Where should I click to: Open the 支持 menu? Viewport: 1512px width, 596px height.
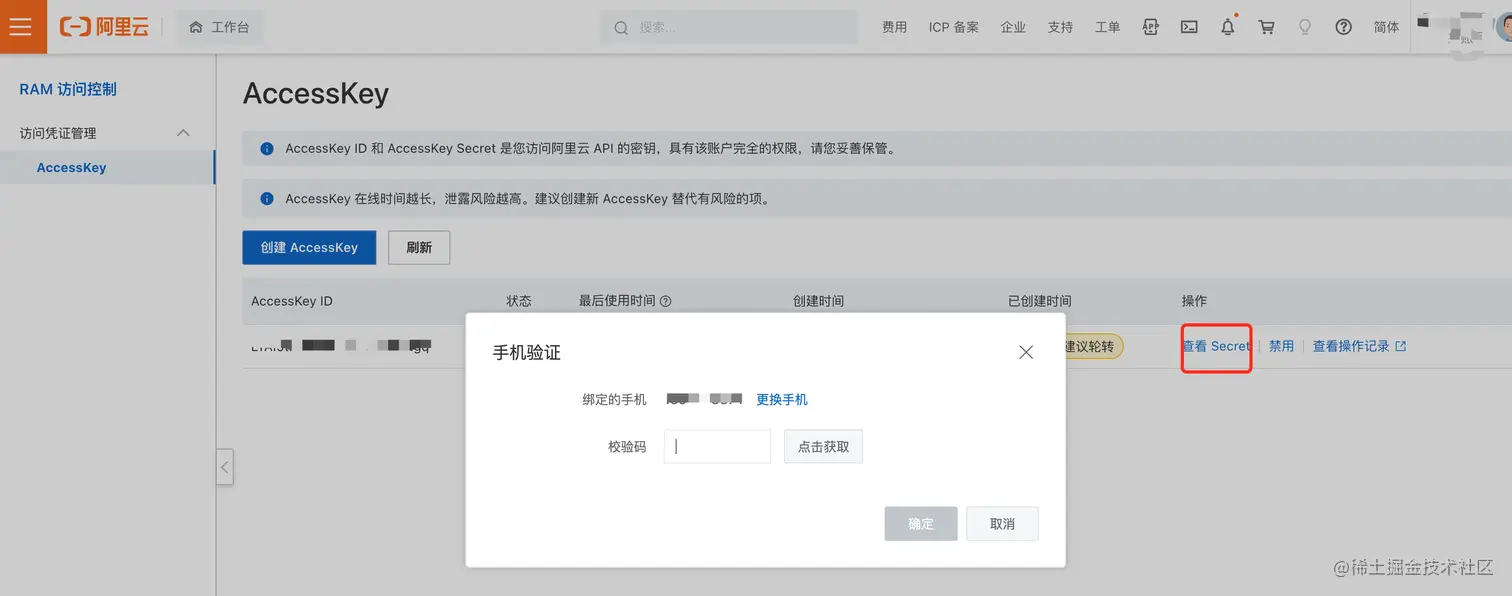point(1060,27)
